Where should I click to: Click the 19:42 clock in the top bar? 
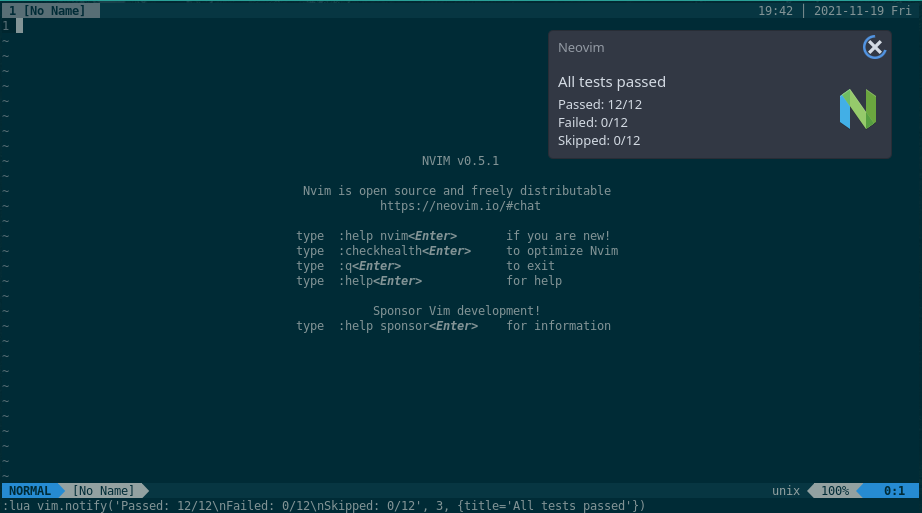pos(775,11)
